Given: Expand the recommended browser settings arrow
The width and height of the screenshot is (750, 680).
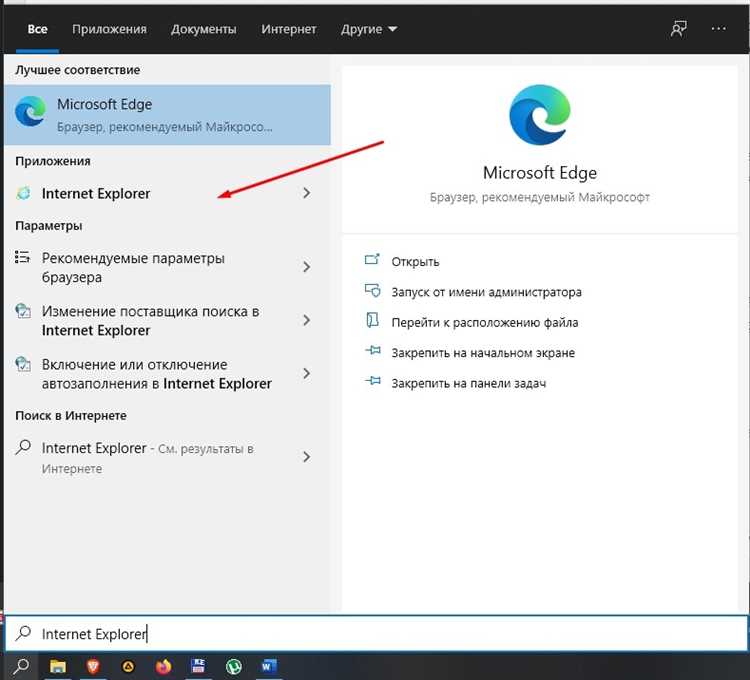Looking at the screenshot, I should (306, 268).
